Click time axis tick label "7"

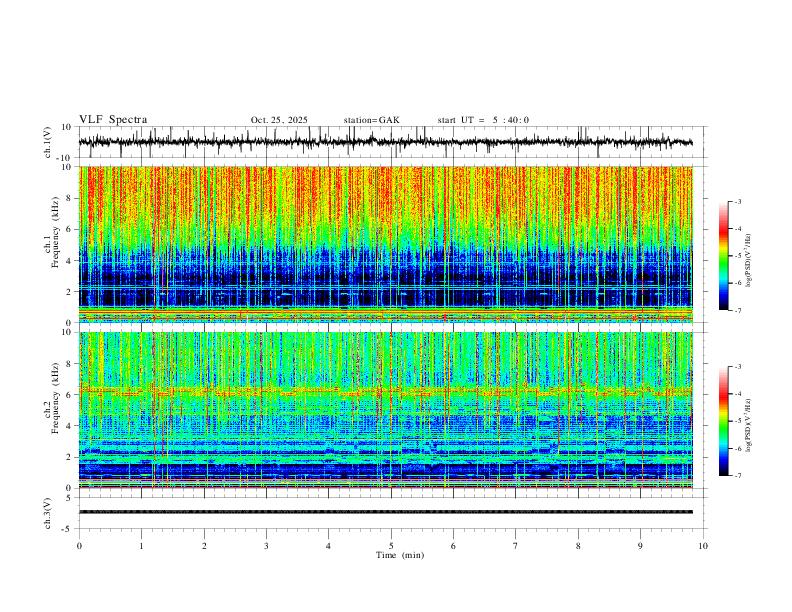[x=516, y=546]
